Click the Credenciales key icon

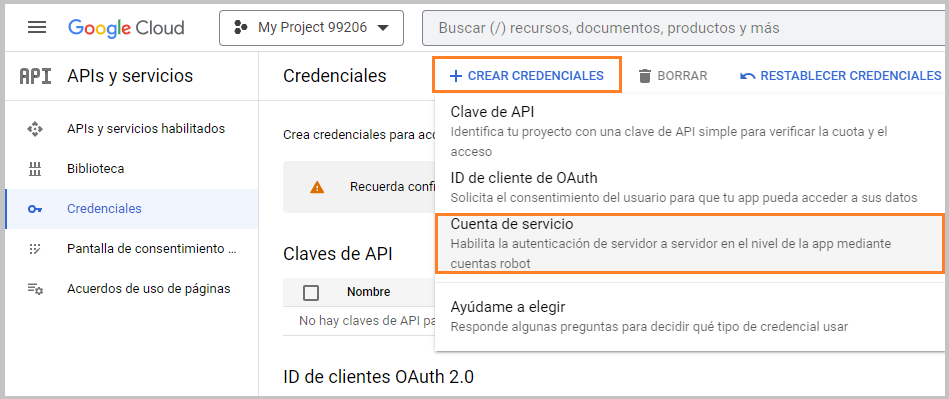pos(35,209)
